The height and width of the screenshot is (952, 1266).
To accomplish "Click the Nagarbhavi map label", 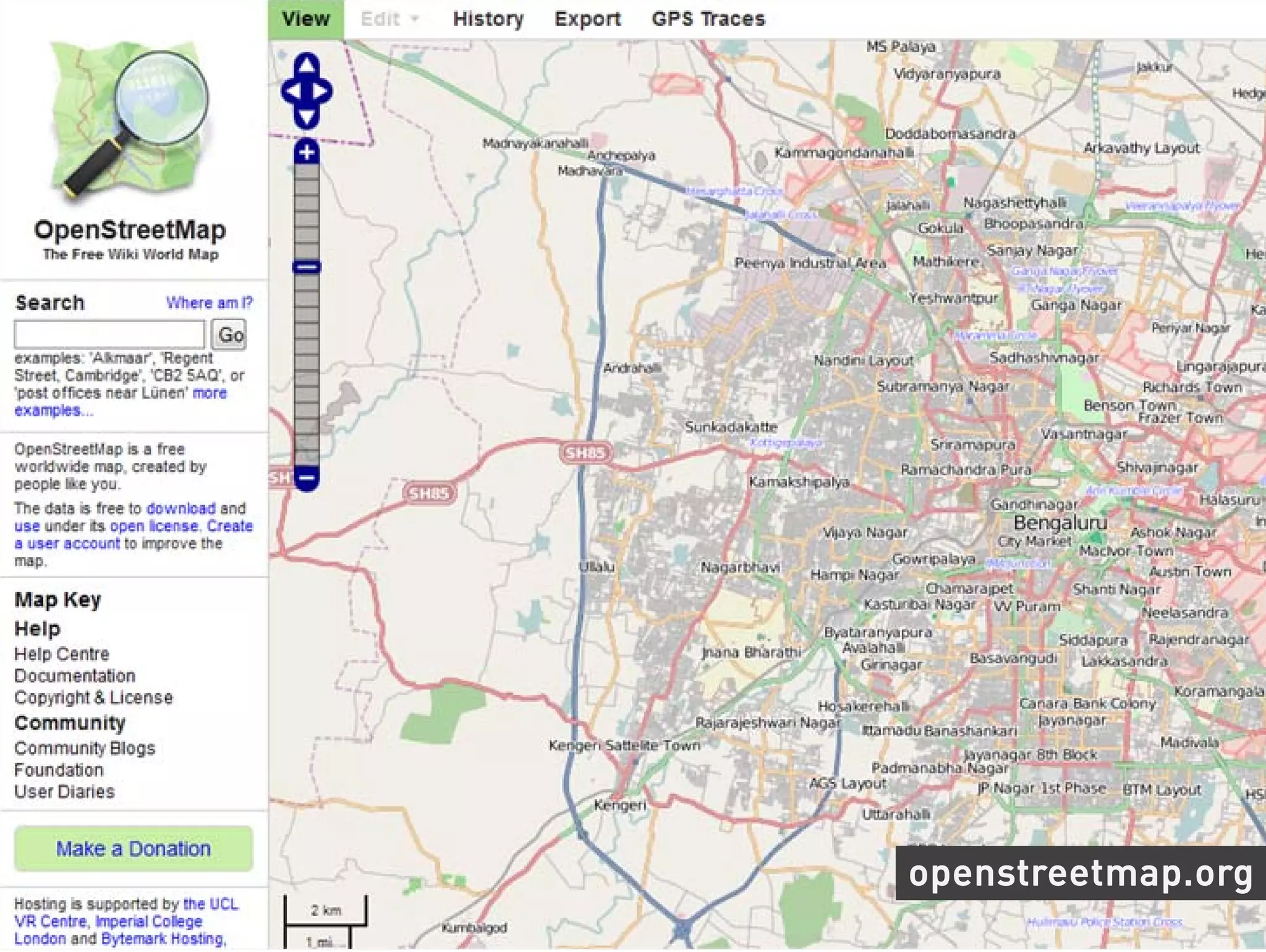I will click(740, 567).
